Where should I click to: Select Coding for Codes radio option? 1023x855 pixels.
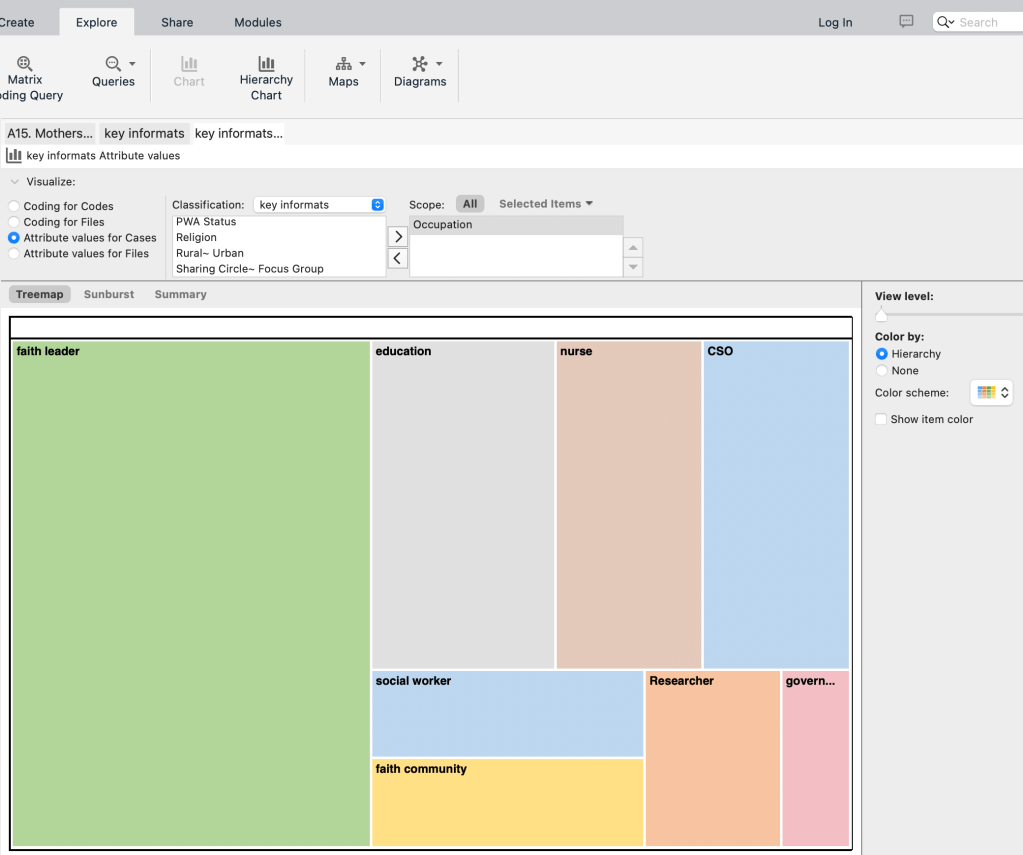coord(14,206)
